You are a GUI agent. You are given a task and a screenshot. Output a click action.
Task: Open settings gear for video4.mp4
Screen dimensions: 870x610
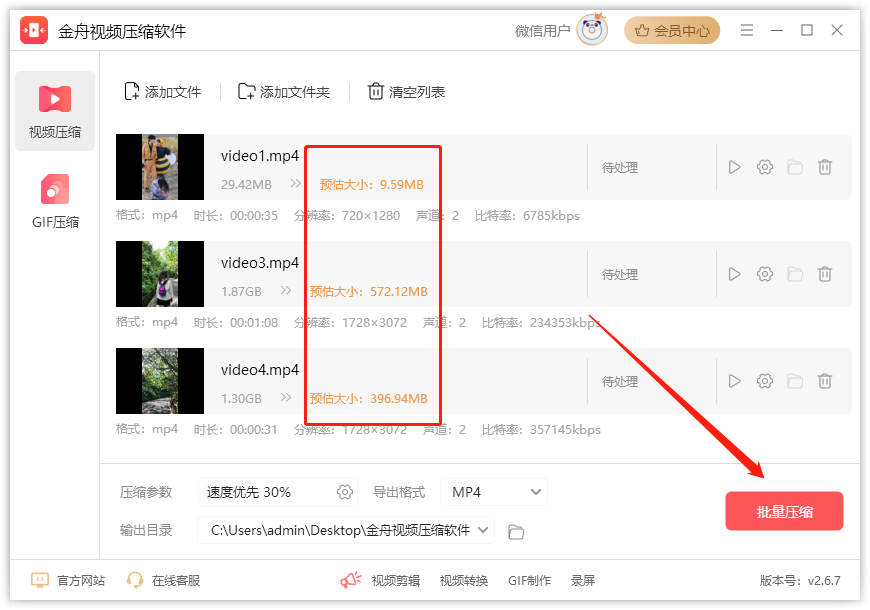tap(765, 381)
